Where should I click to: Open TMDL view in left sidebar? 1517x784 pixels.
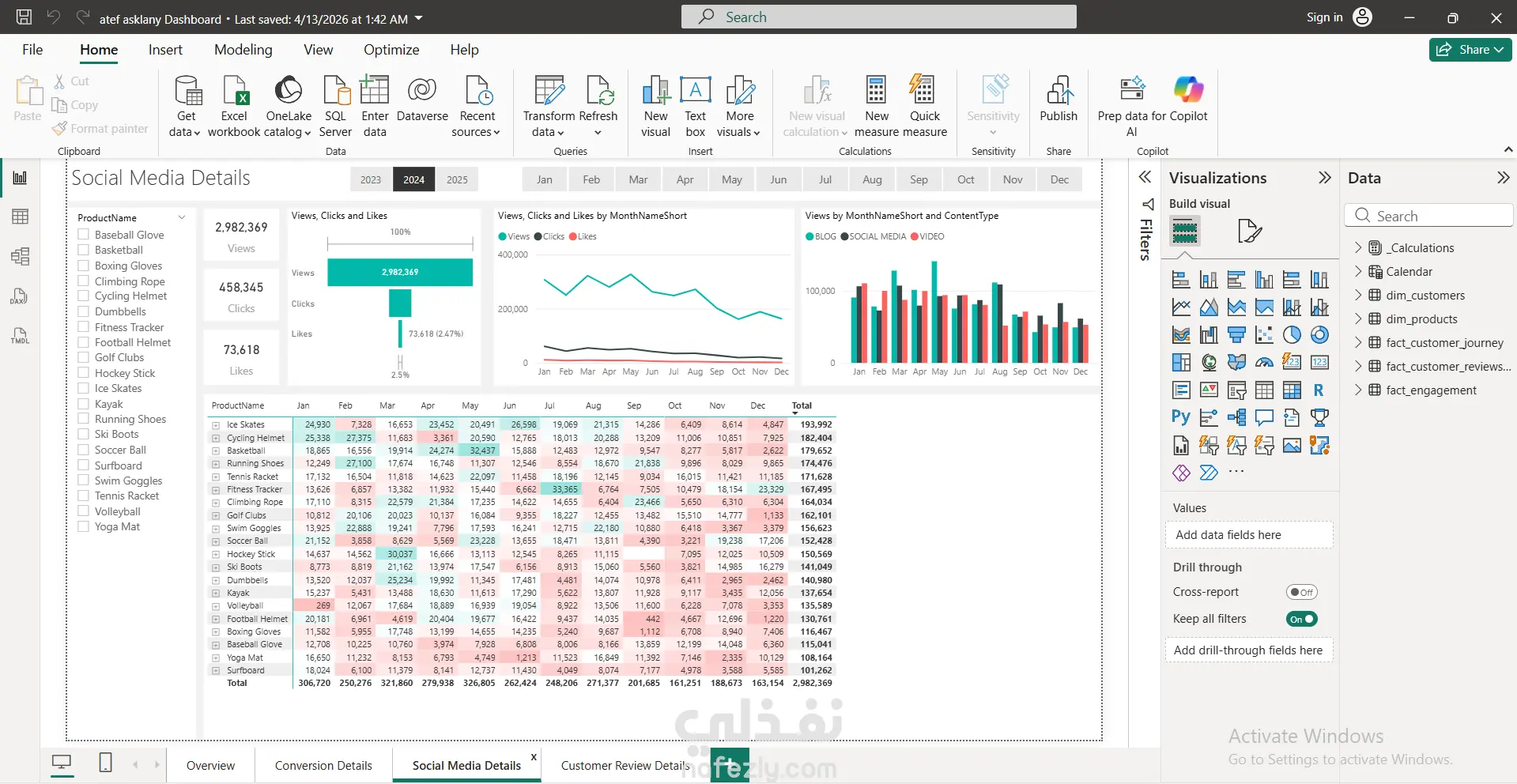pyautogui.click(x=20, y=335)
